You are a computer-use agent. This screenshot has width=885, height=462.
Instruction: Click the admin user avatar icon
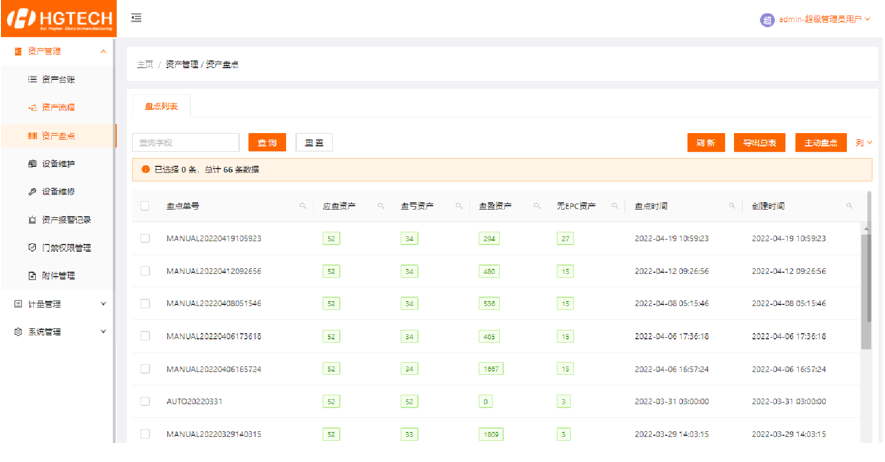click(x=767, y=19)
